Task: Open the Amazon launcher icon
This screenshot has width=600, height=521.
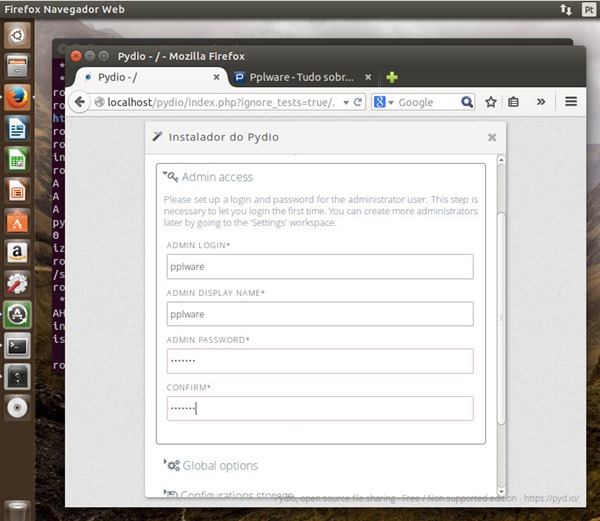Action: click(17, 253)
